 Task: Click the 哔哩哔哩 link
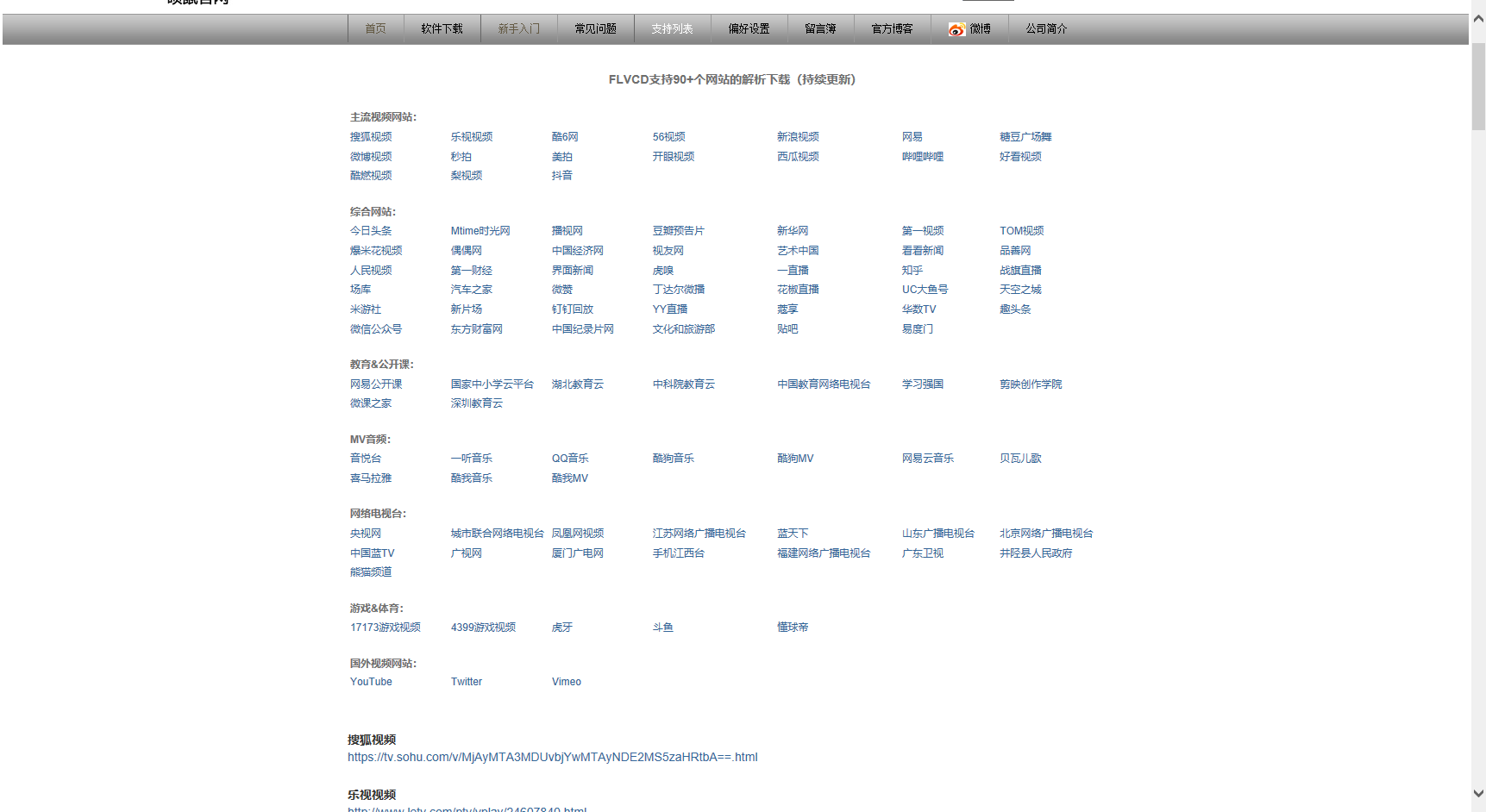[923, 157]
